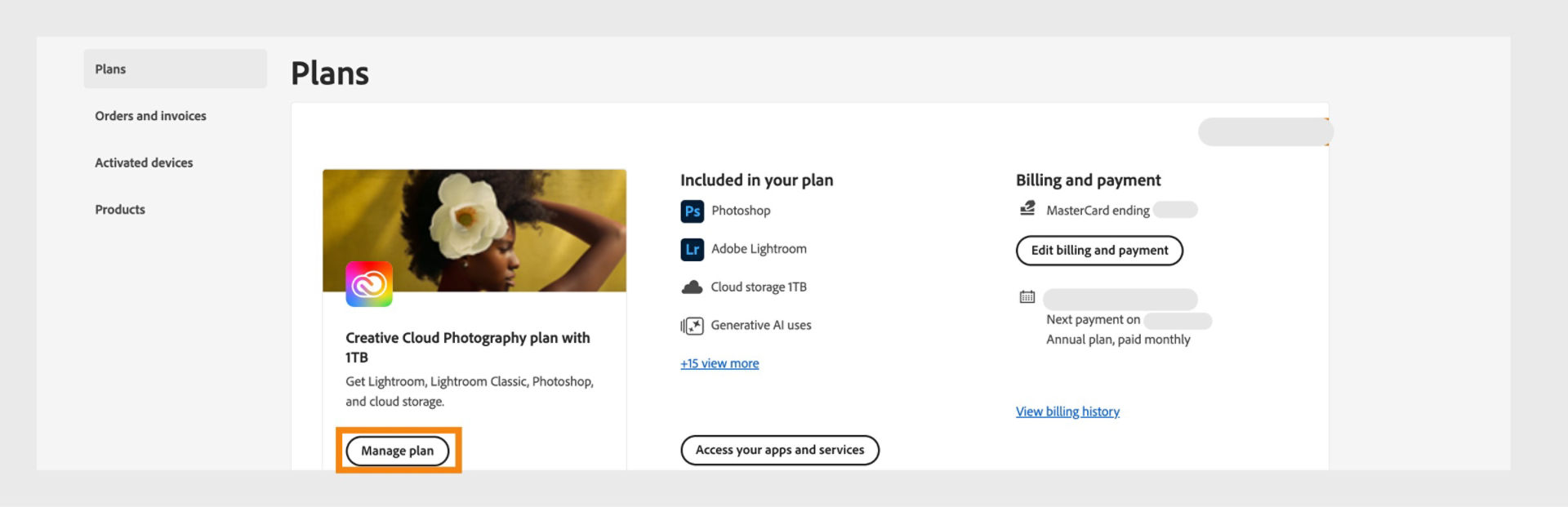The height and width of the screenshot is (507, 1568).
Task: Open Activated devices section
Action: [x=144, y=162]
